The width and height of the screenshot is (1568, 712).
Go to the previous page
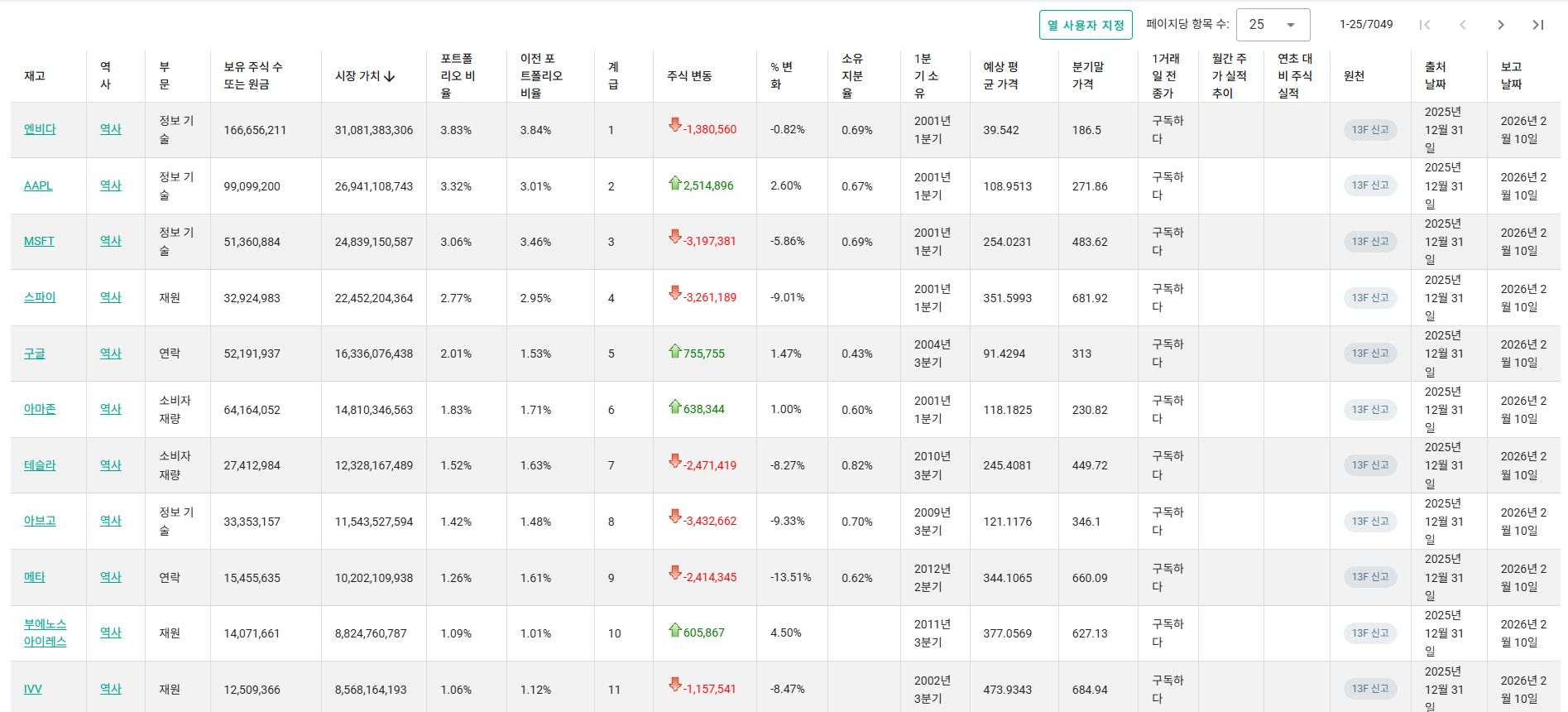1463,25
